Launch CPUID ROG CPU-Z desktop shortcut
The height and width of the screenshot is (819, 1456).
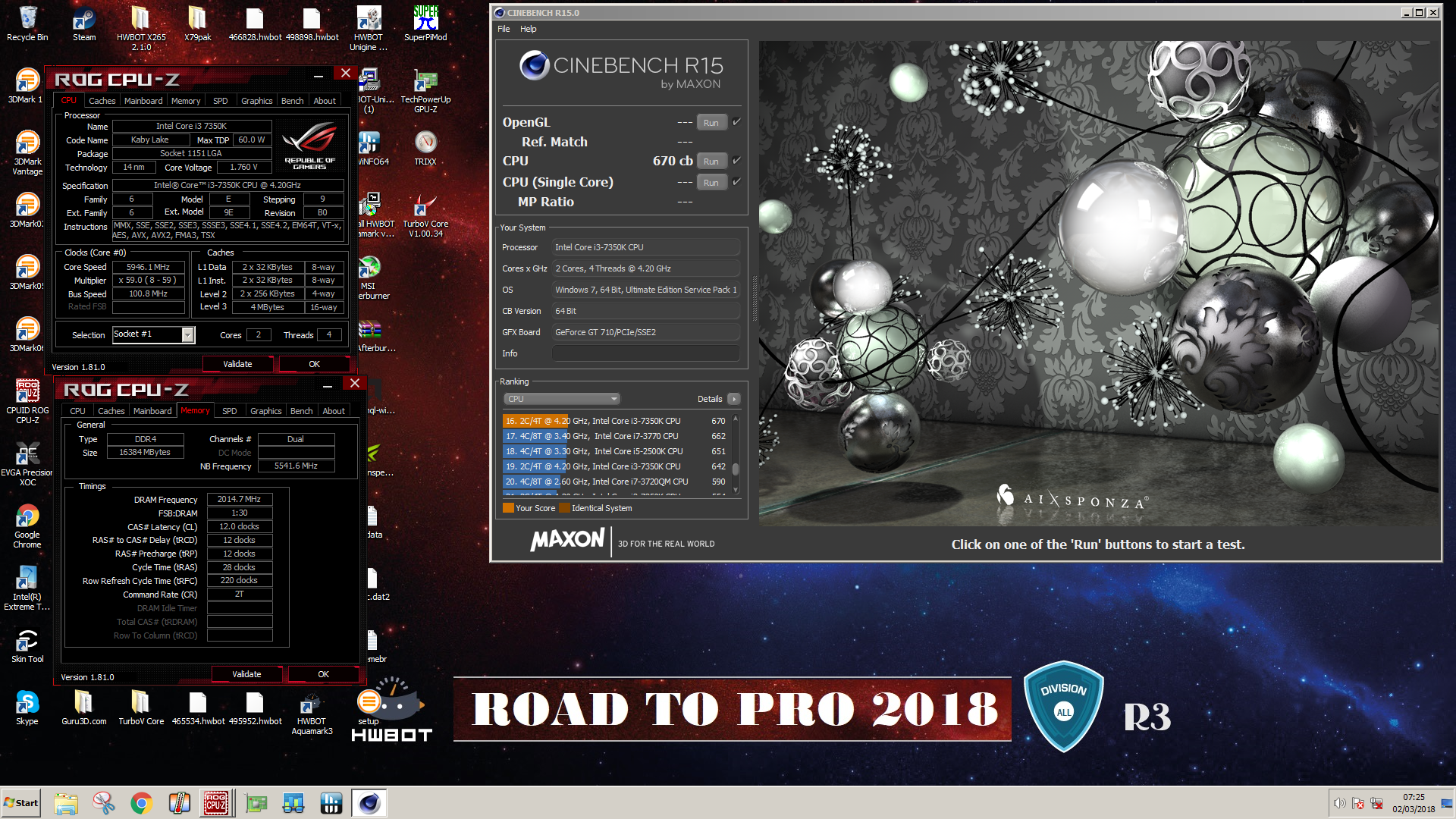tap(27, 402)
